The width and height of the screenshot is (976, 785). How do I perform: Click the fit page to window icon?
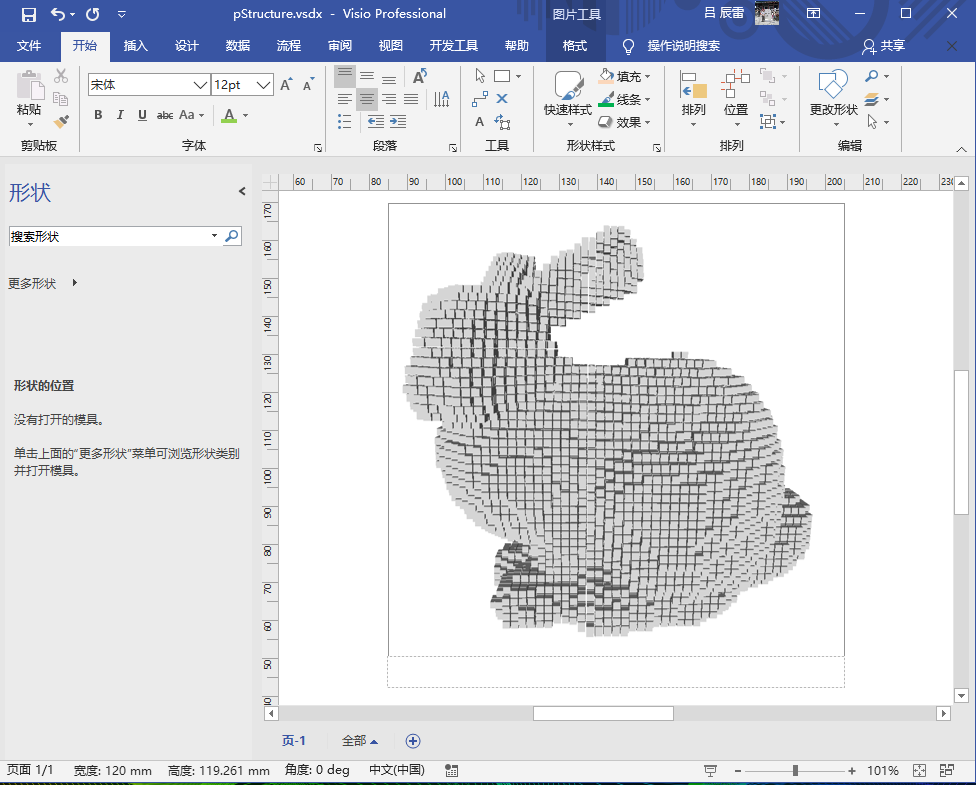pyautogui.click(x=919, y=771)
